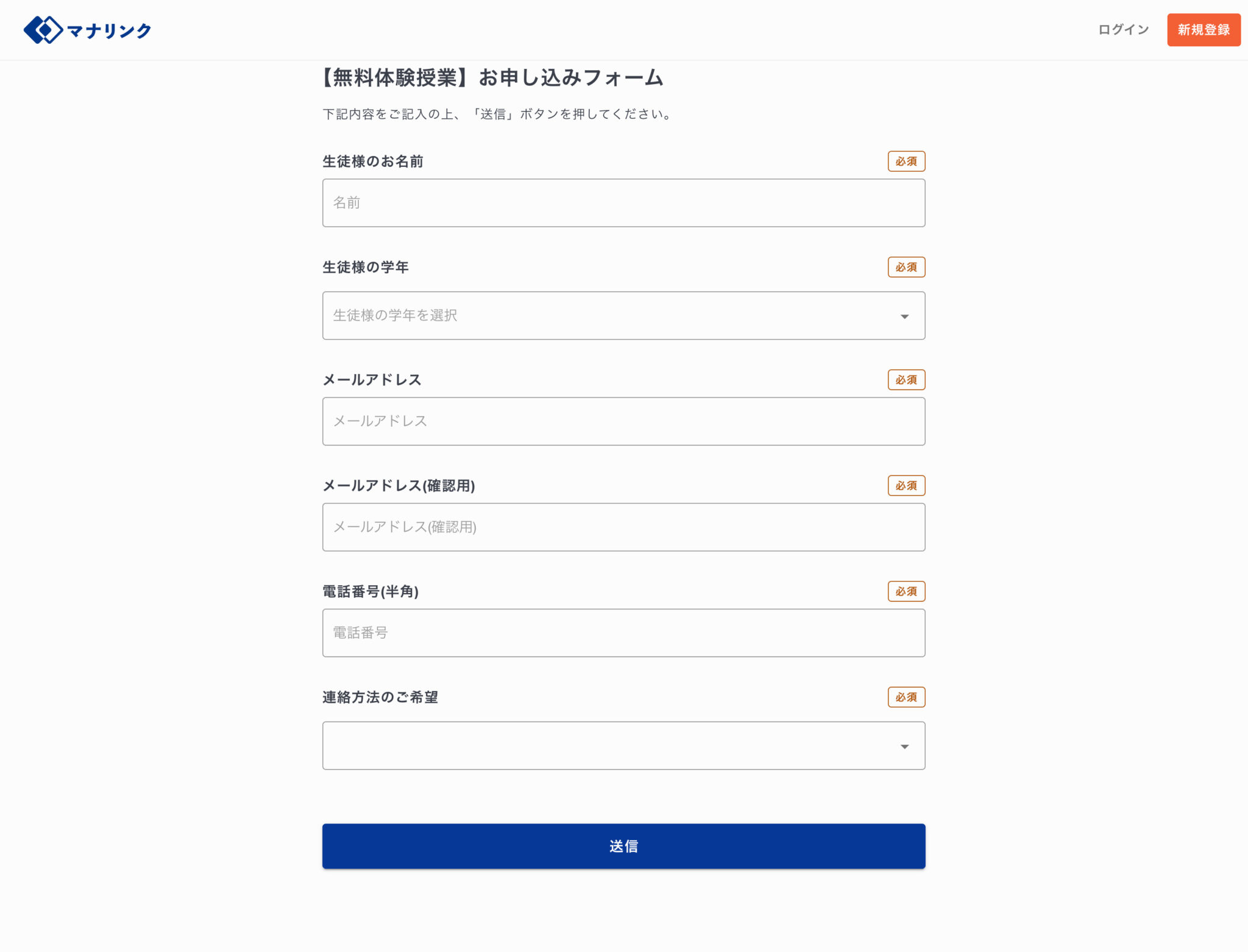Focus the 生徒様のお名前 name input
Viewport: 1248px width, 952px height.
click(x=623, y=203)
